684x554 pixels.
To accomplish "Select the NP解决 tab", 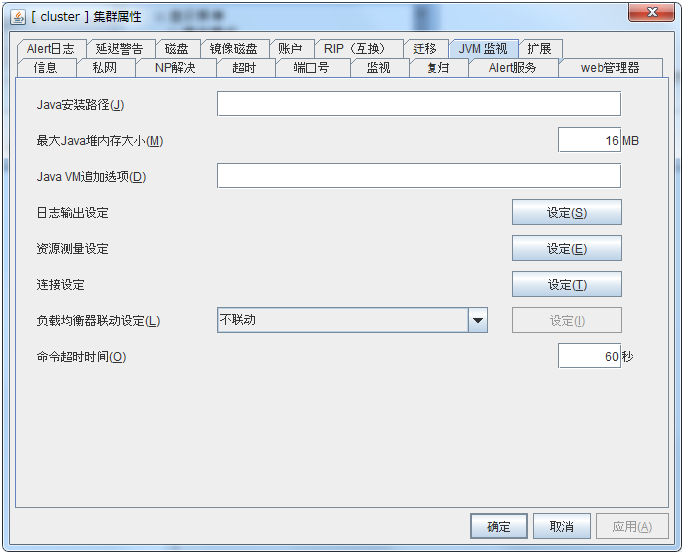I will click(175, 68).
